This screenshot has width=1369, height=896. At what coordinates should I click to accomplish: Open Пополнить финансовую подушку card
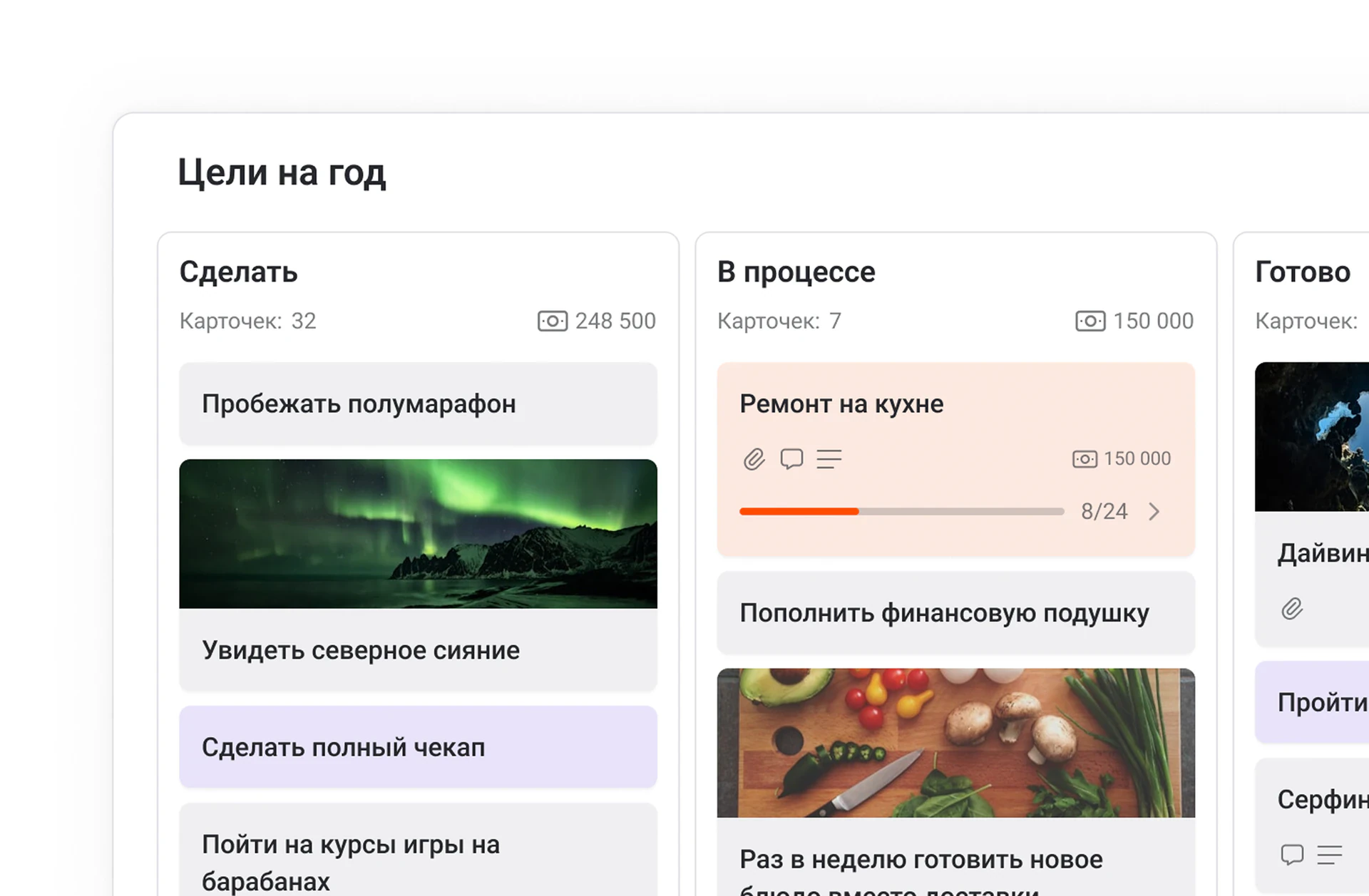pyautogui.click(x=956, y=613)
